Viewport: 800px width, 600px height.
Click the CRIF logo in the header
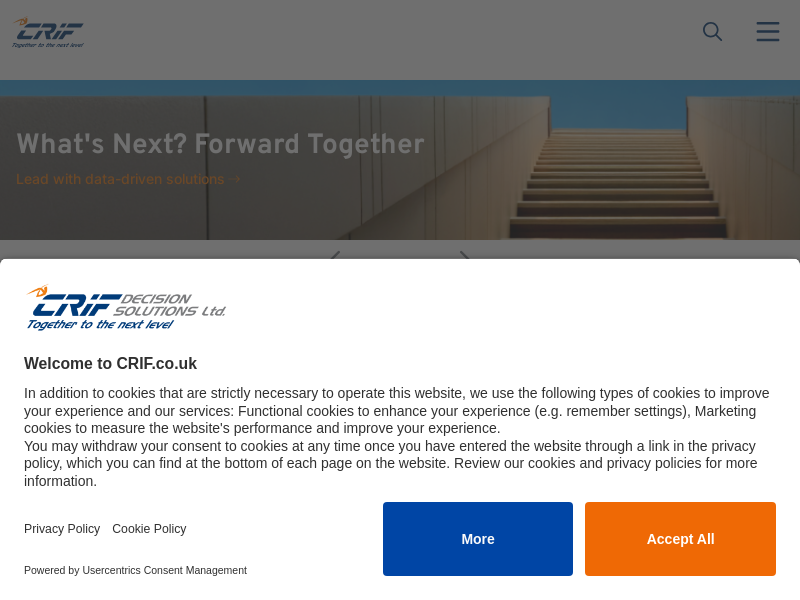pos(48,32)
